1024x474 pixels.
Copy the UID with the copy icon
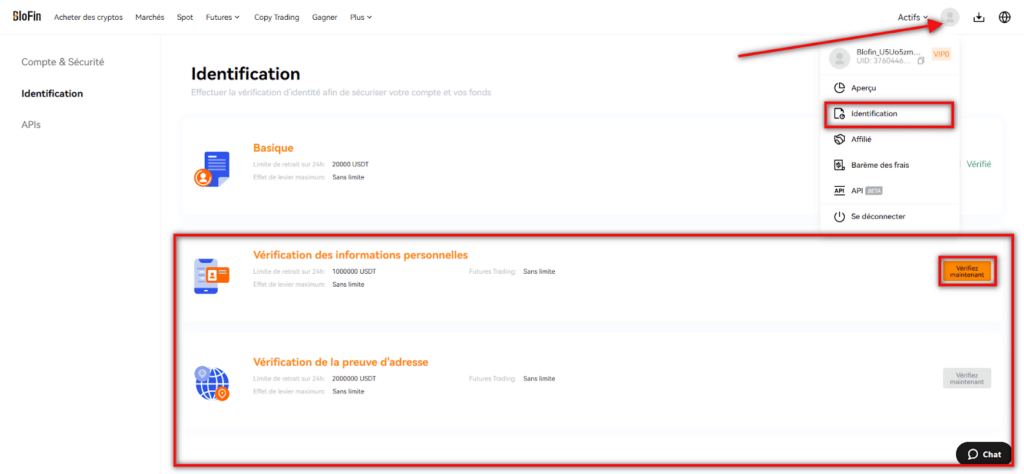(920, 61)
